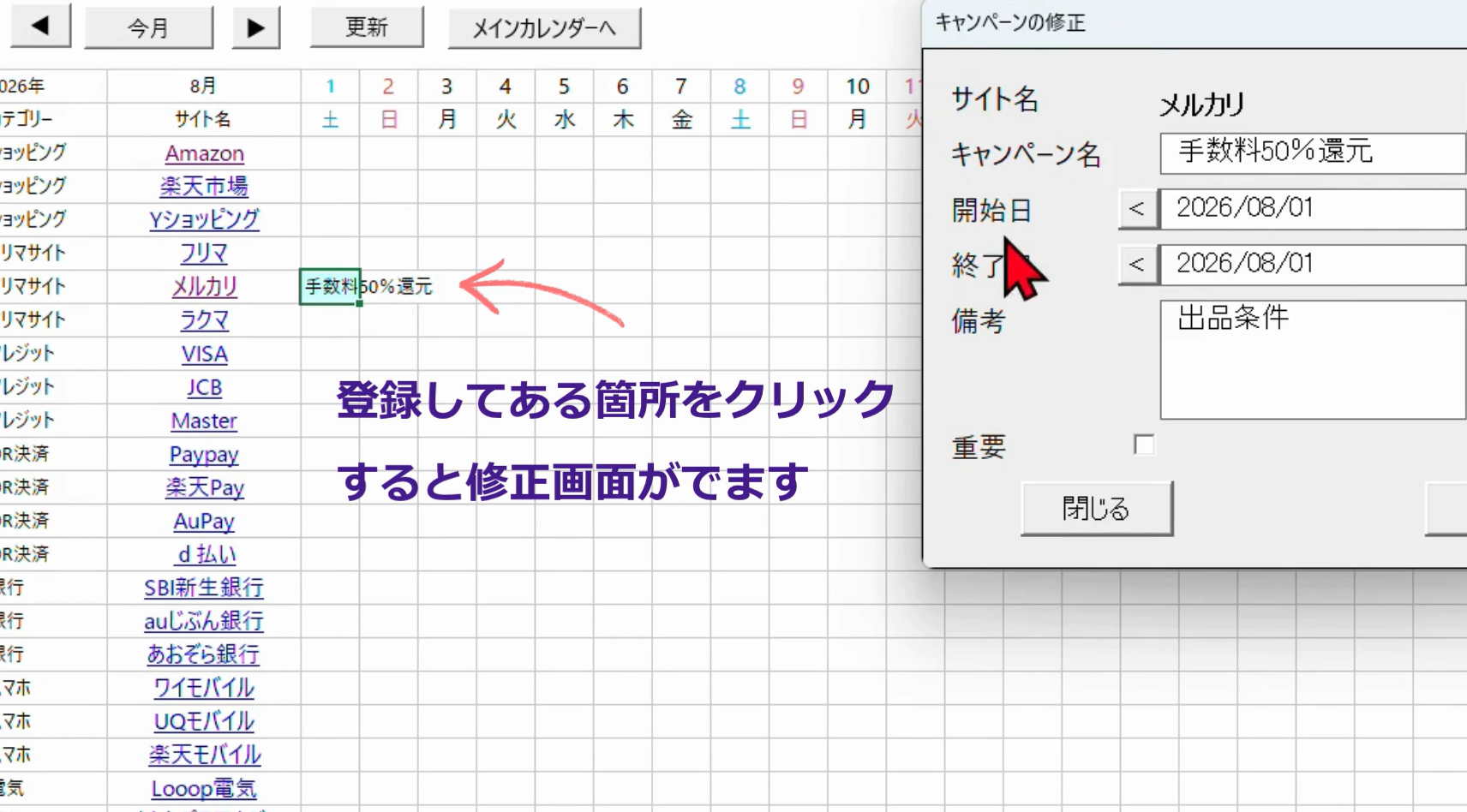Click the previous month arrow button
The image size is (1467, 812).
tap(40, 27)
